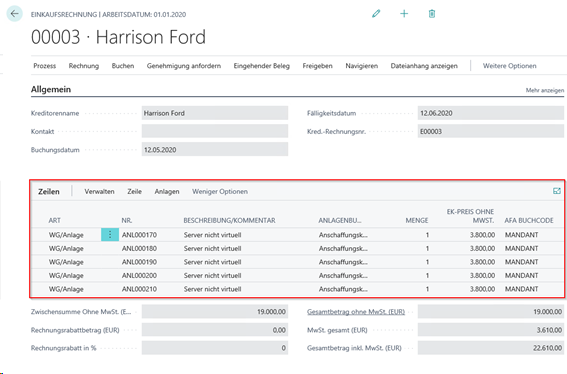Click the Kontakt input field
This screenshot has height=374, width=567.
215,131
